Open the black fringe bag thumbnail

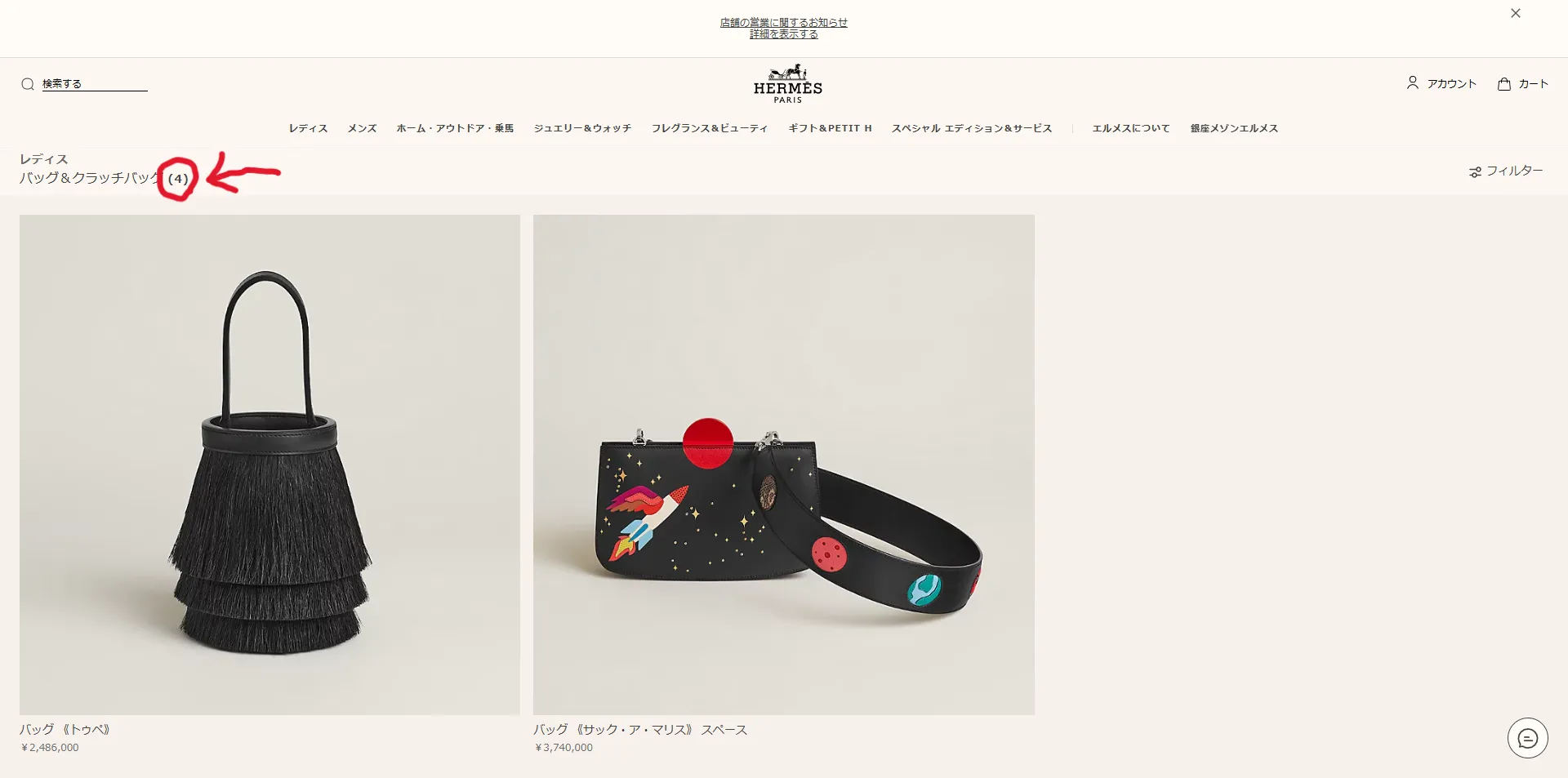point(269,465)
